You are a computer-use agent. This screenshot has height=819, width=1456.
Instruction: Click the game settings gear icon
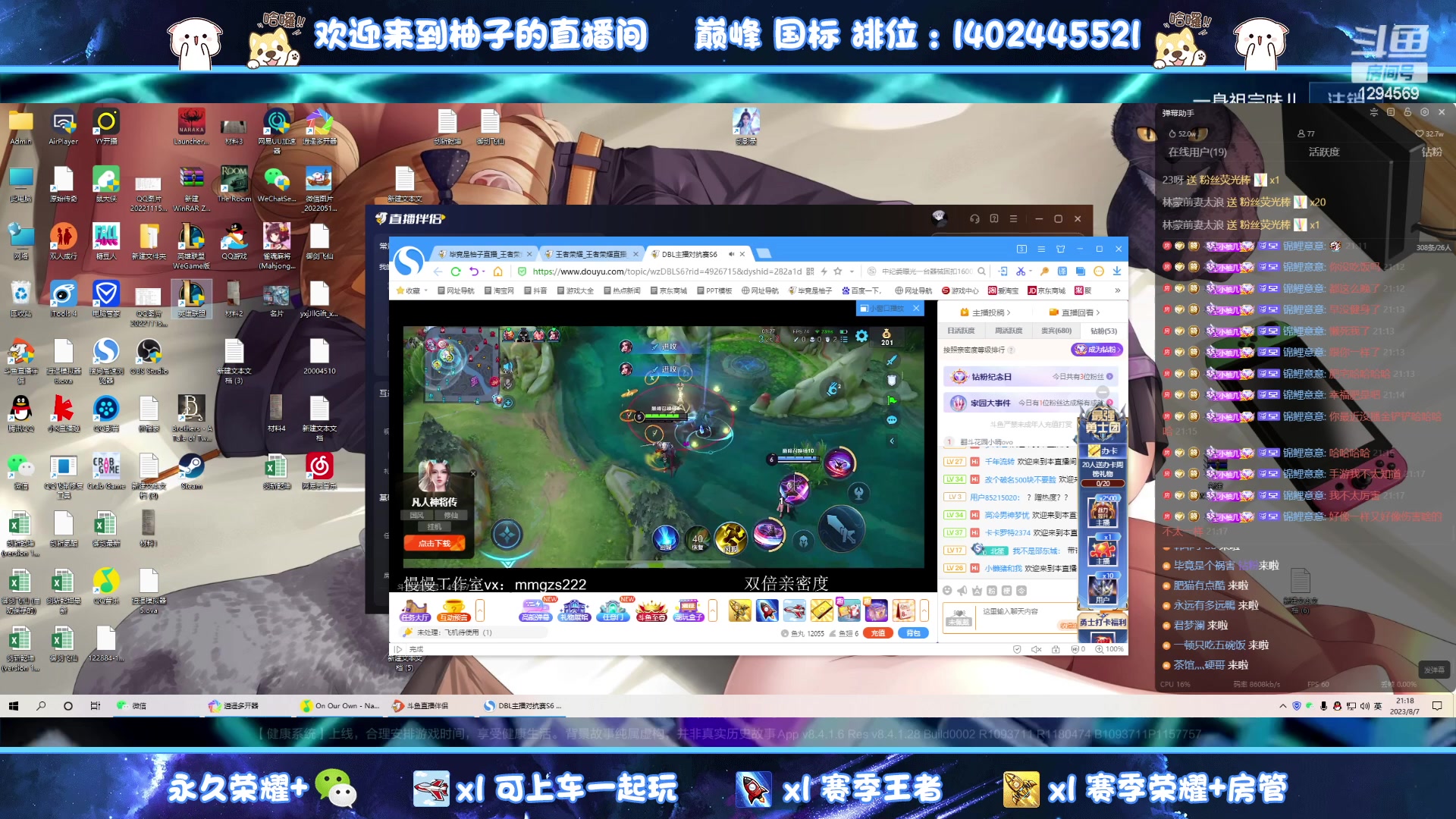tap(861, 336)
